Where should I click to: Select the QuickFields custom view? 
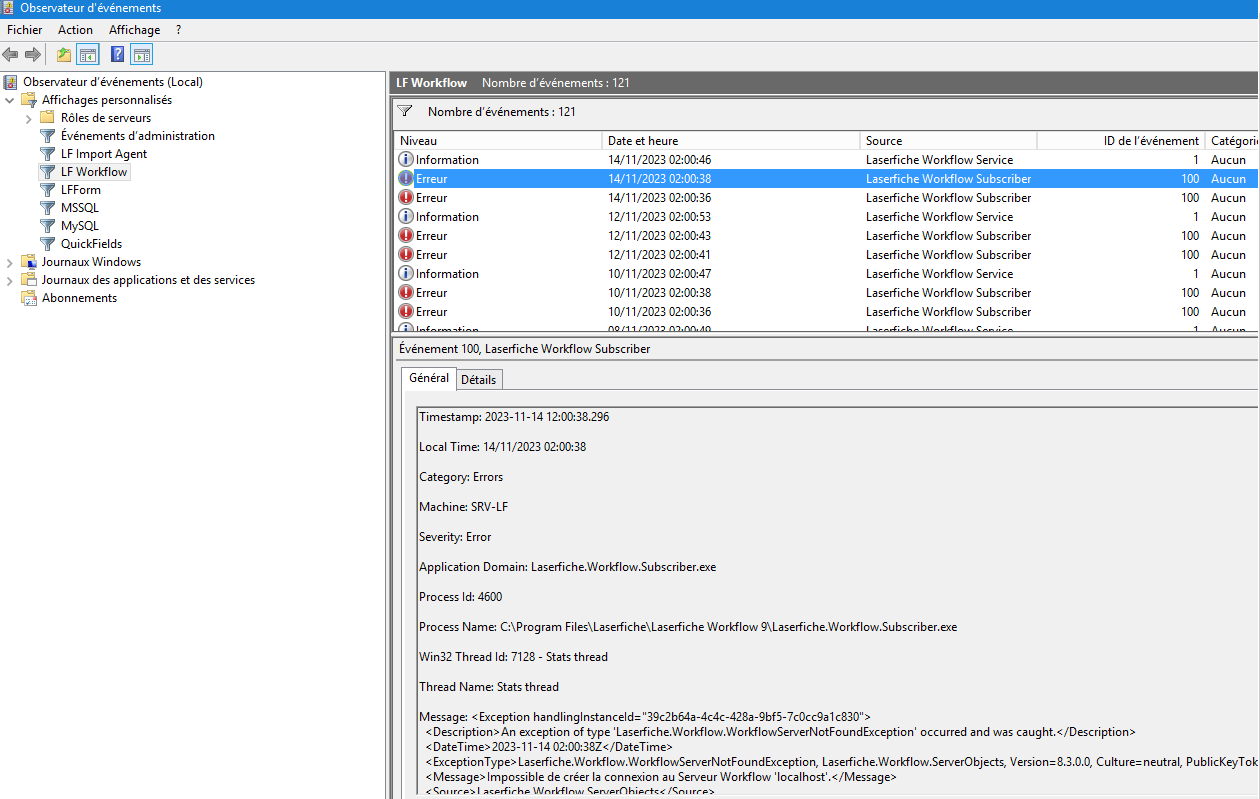[x=91, y=244]
